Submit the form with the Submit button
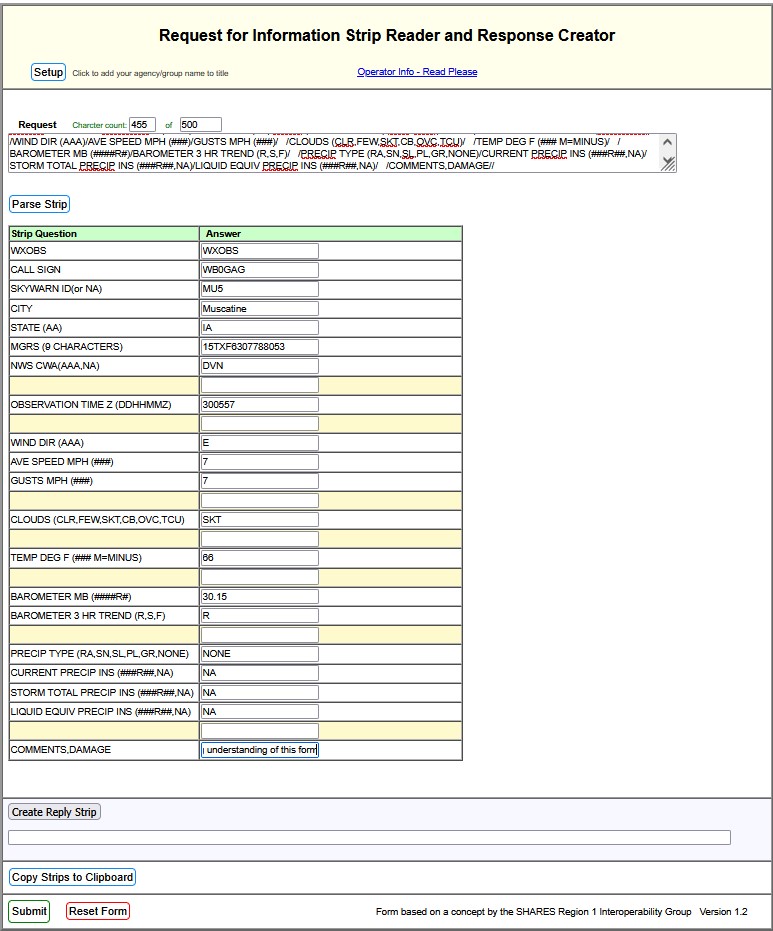The image size is (773, 931). [29, 911]
